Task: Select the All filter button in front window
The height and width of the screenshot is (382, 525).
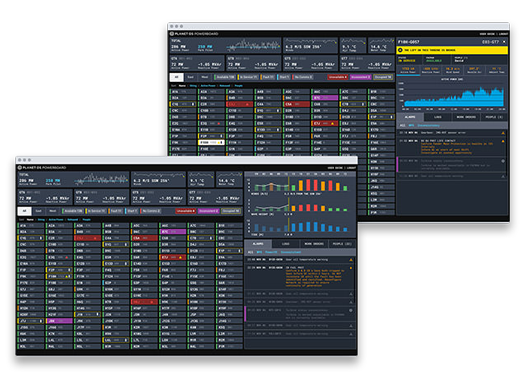Action: 24,211
